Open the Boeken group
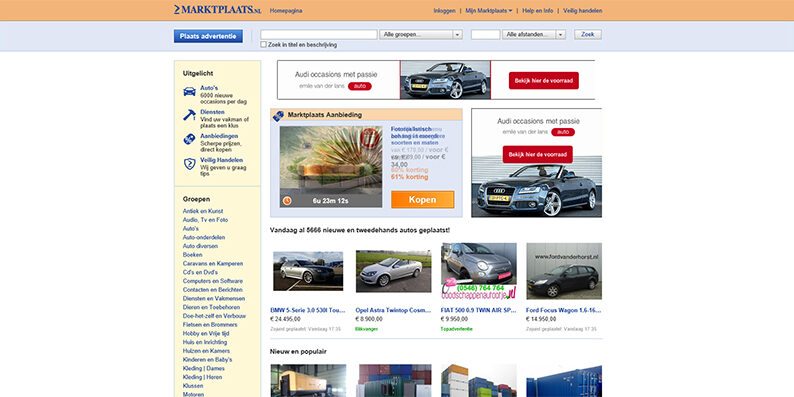This screenshot has height=397, width=794. click(192, 255)
